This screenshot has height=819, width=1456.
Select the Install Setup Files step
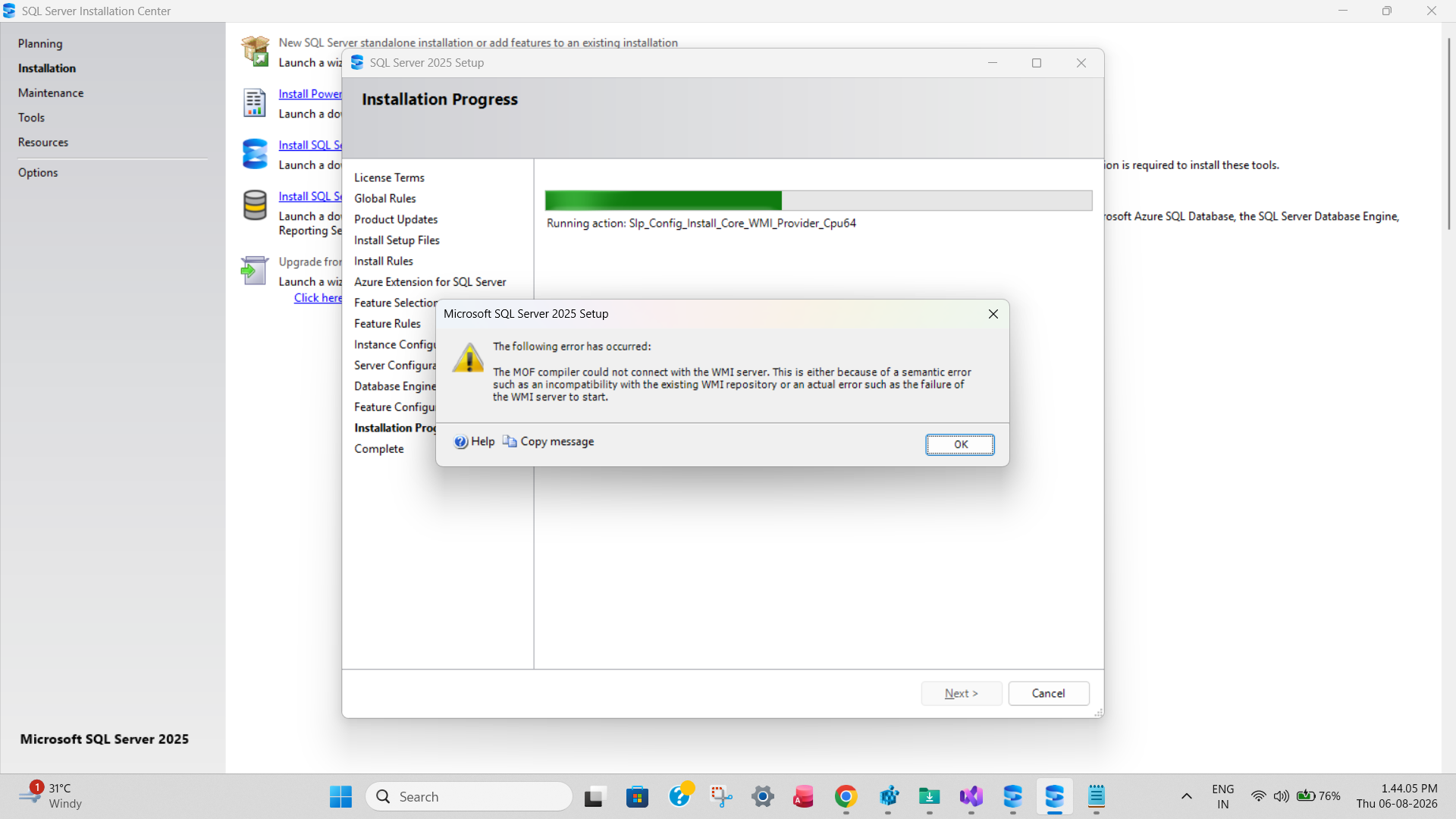[397, 240]
